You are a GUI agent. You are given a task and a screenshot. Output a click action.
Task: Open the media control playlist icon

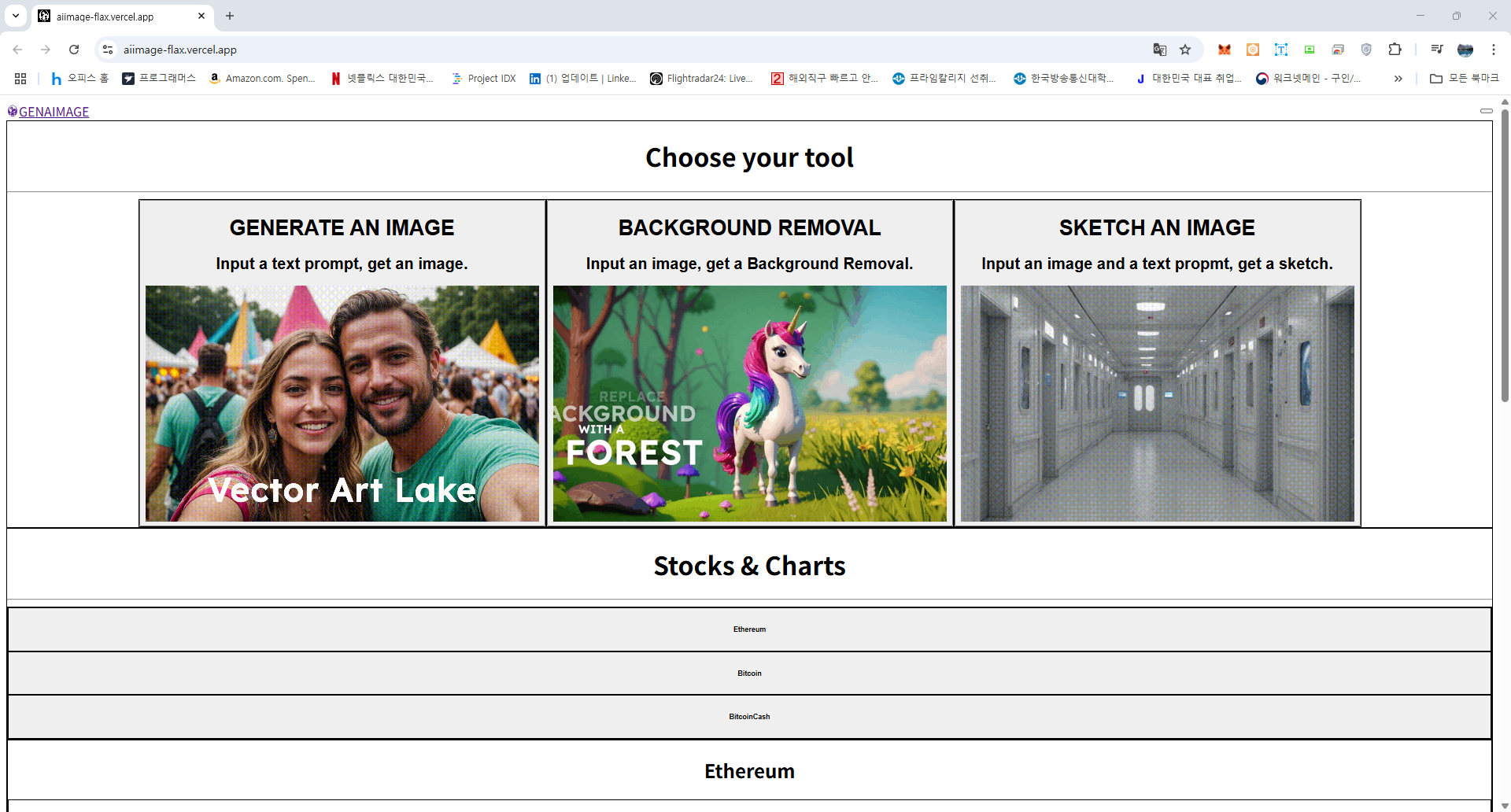(1437, 50)
